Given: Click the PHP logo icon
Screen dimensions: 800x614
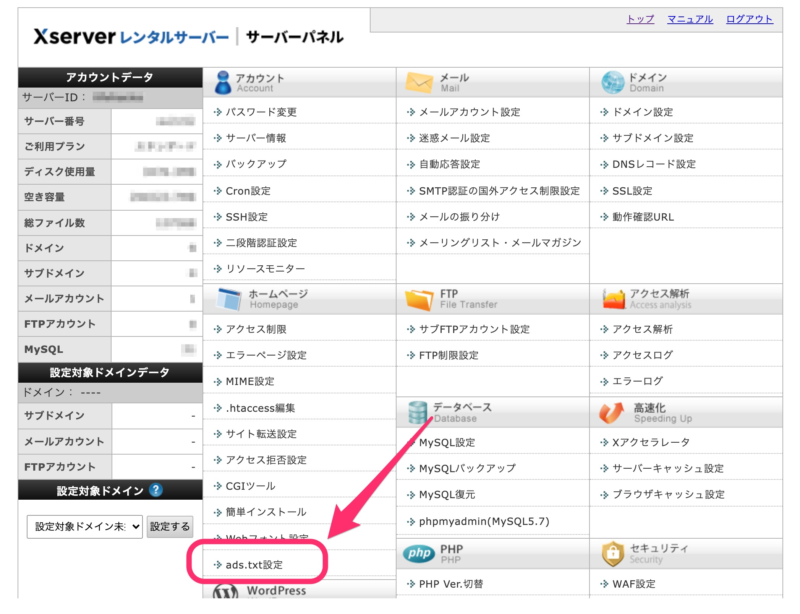Looking at the screenshot, I should tap(419, 553).
